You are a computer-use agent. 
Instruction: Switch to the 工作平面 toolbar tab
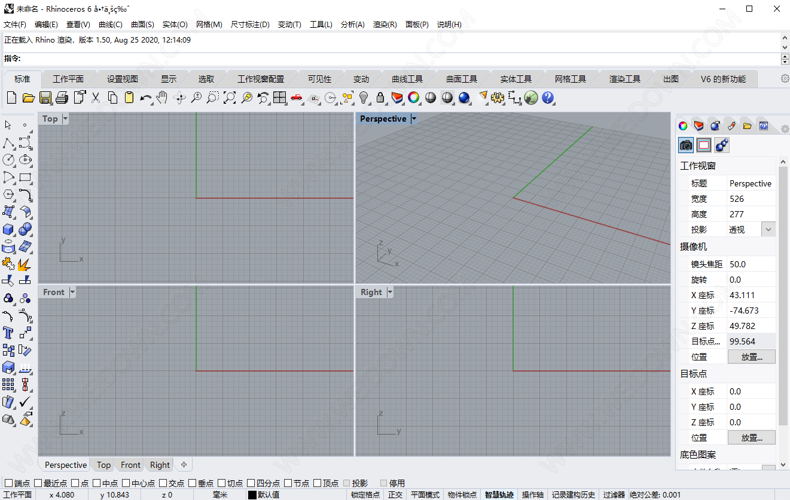[x=68, y=79]
